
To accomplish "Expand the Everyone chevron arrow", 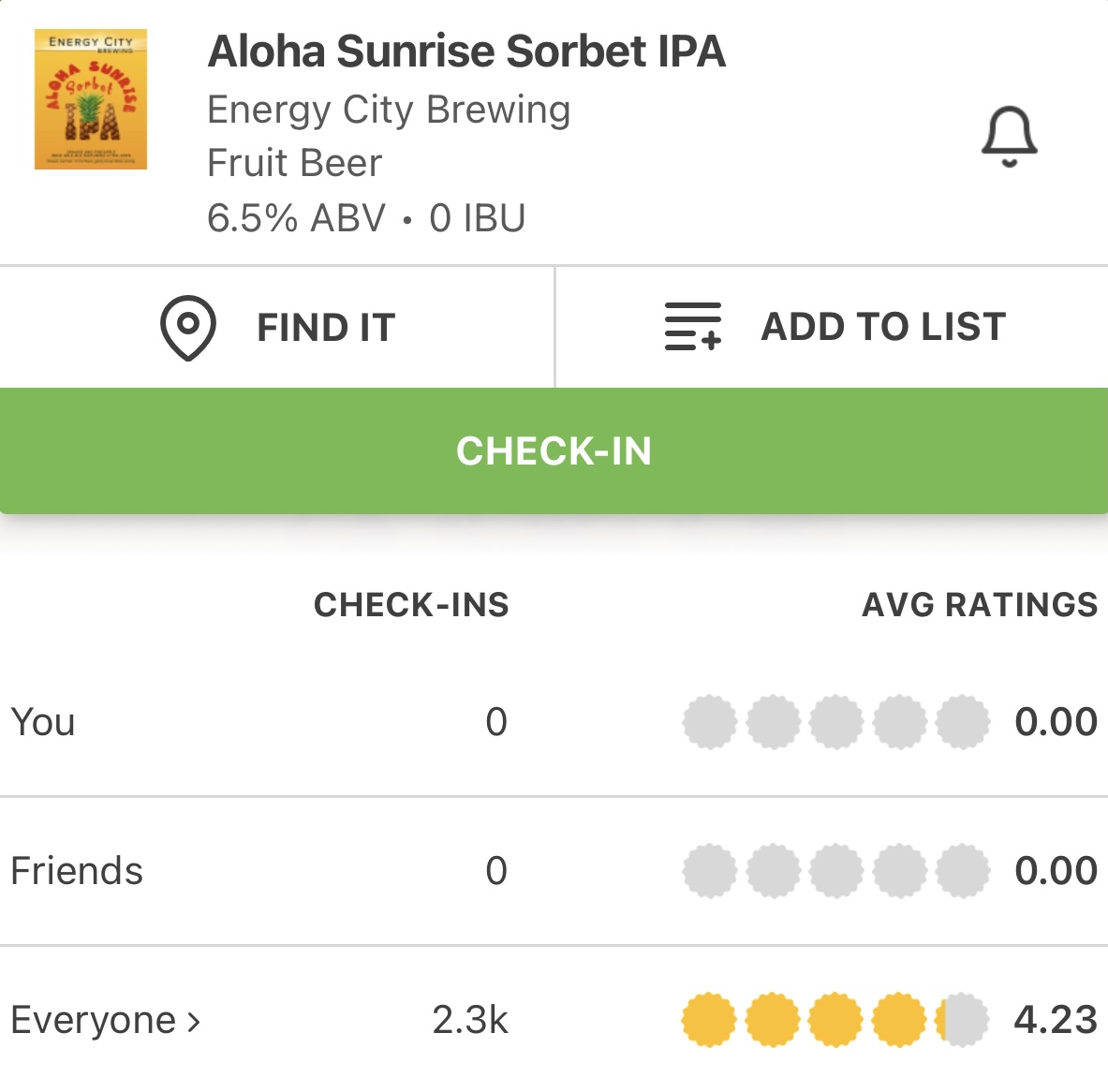I will point(194,1021).
